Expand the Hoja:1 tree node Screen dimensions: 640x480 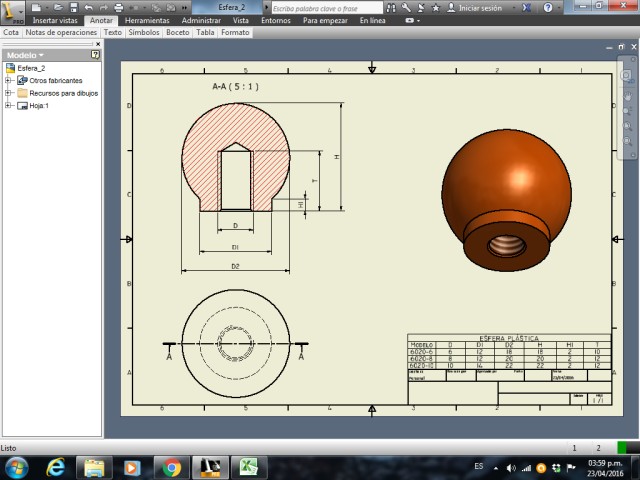click(x=8, y=105)
